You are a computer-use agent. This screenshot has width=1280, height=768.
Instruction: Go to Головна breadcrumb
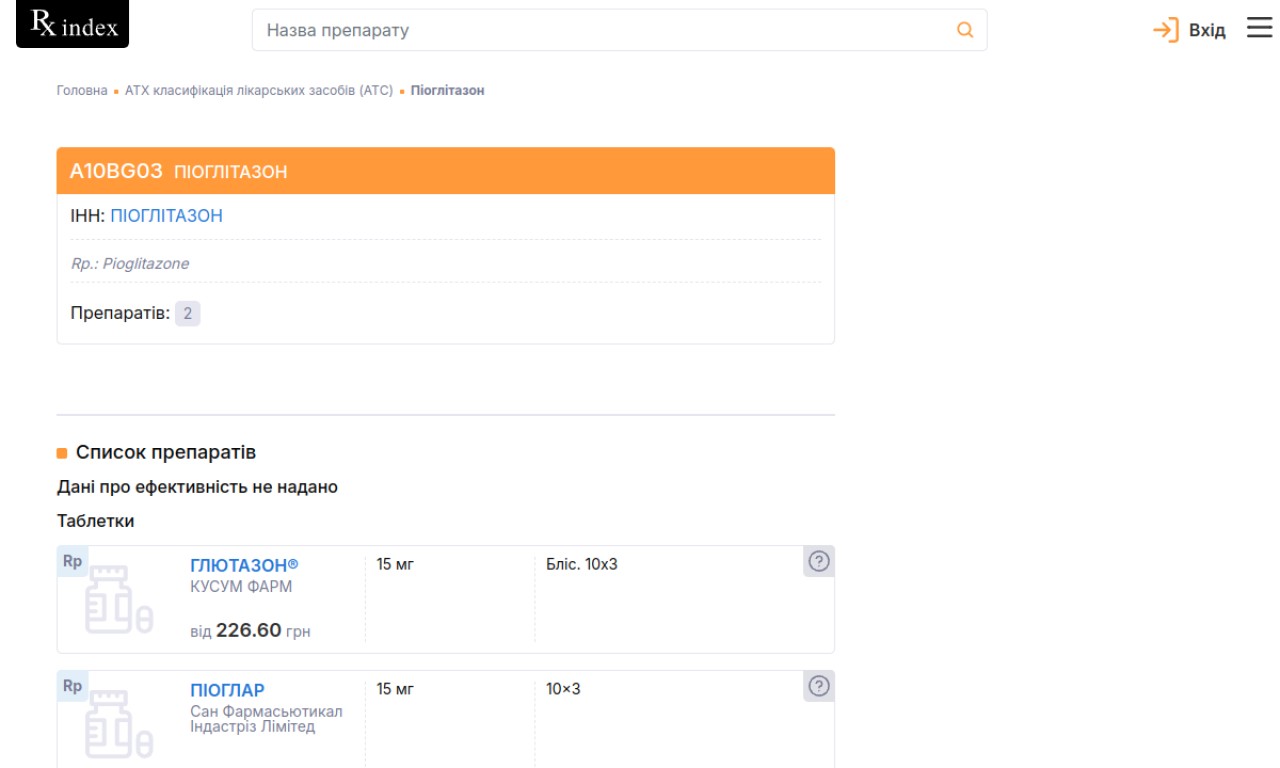[82, 90]
